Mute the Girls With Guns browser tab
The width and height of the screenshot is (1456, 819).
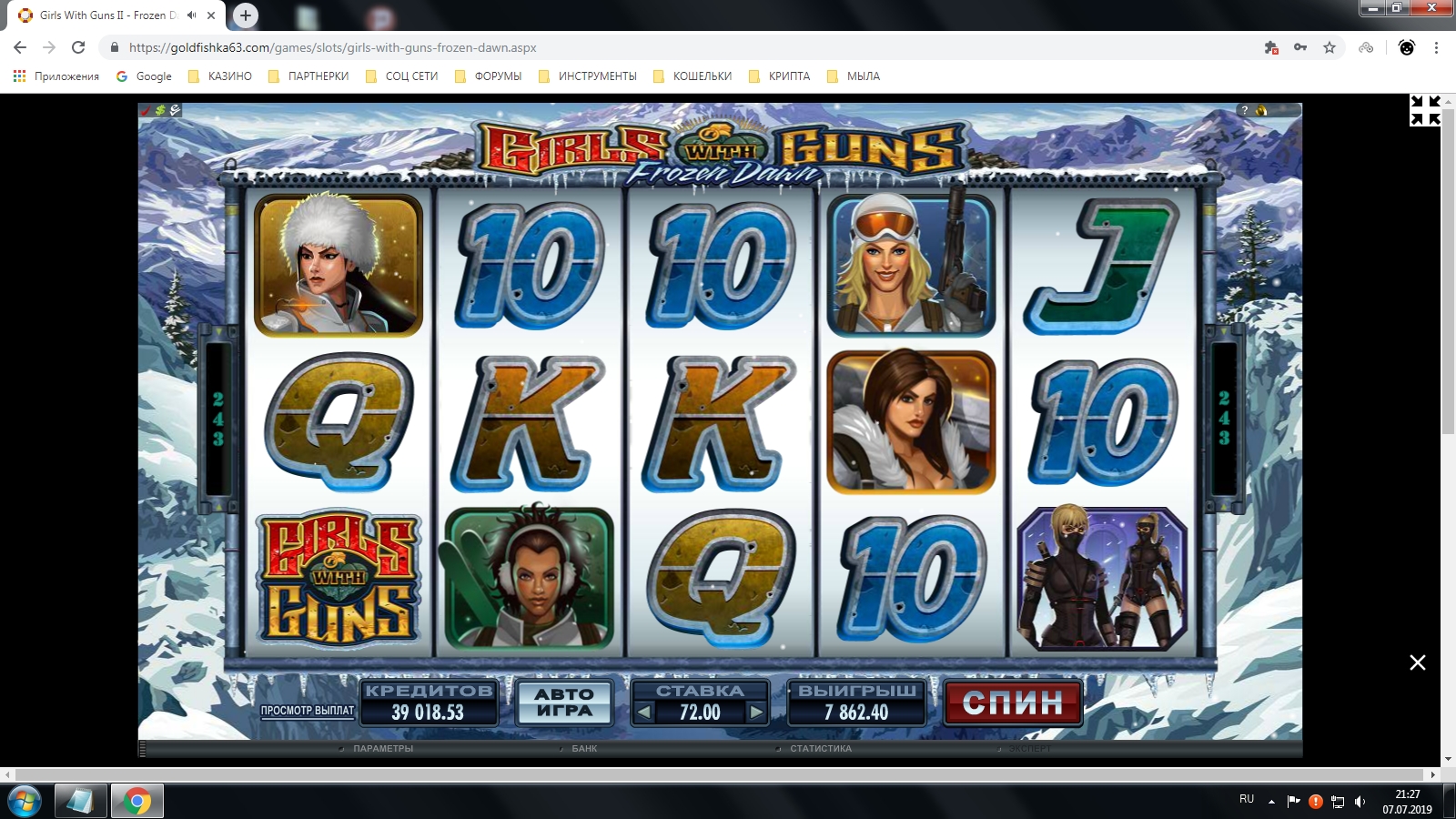click(191, 15)
